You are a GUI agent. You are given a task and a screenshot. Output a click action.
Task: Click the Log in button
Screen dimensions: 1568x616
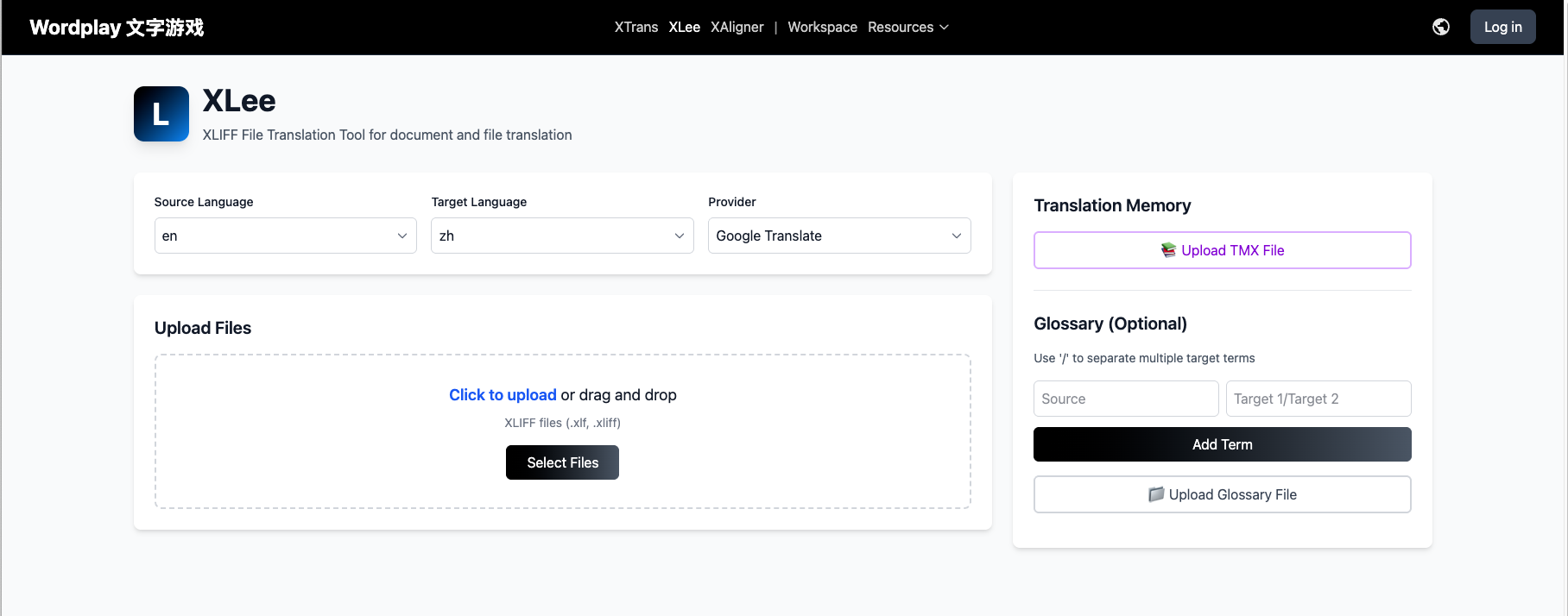click(1502, 27)
